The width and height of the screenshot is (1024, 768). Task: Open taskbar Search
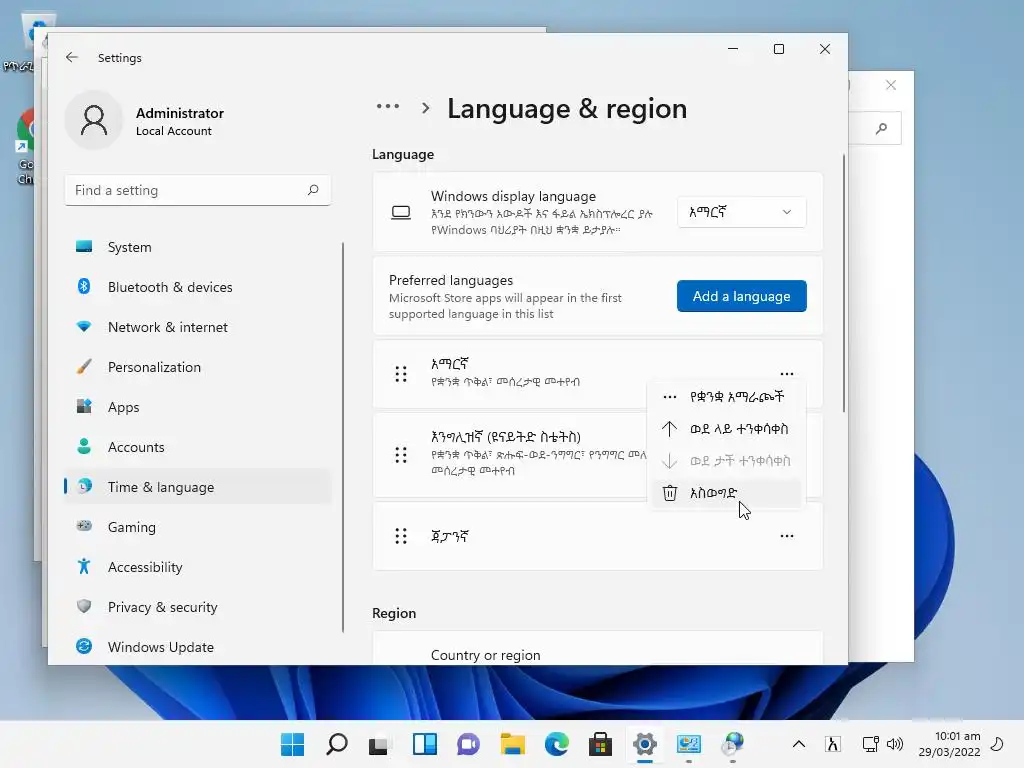pyautogui.click(x=337, y=744)
